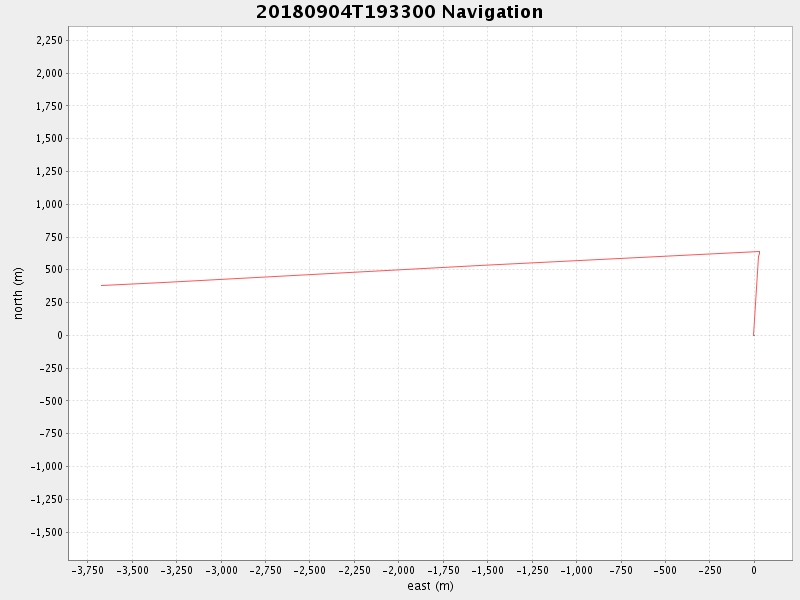Viewport: 800px width, 600px height.
Task: Click the northeast corner of the red track
Action: point(759,252)
